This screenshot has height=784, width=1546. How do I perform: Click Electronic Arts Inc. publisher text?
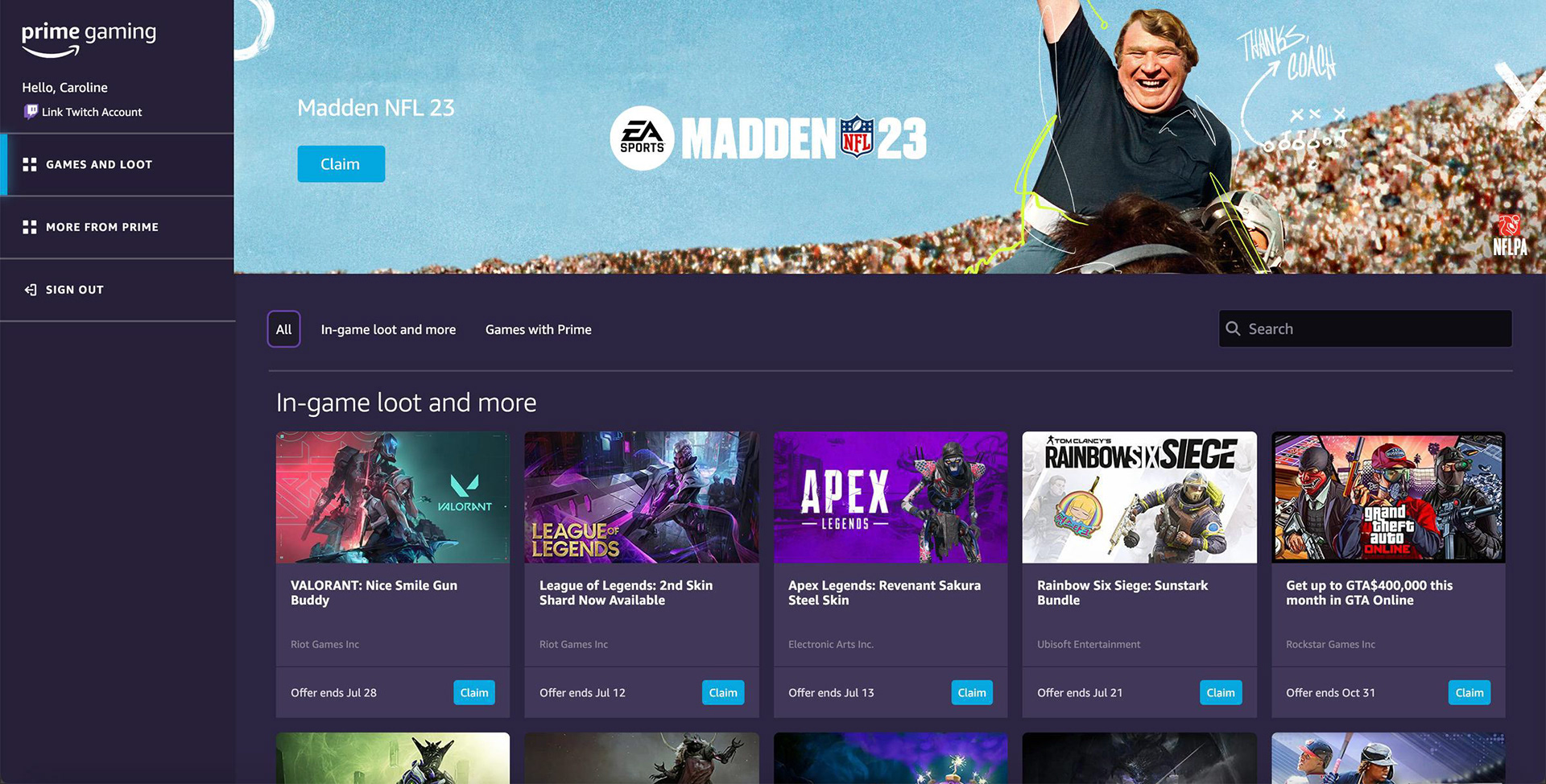831,644
